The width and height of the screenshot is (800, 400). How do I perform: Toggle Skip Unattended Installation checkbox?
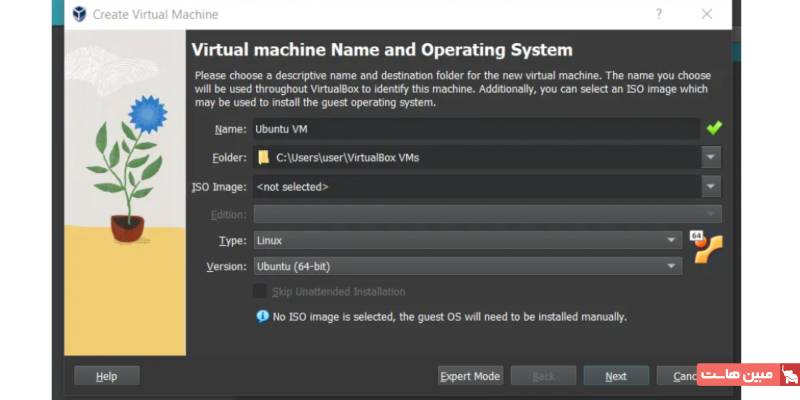click(260, 291)
